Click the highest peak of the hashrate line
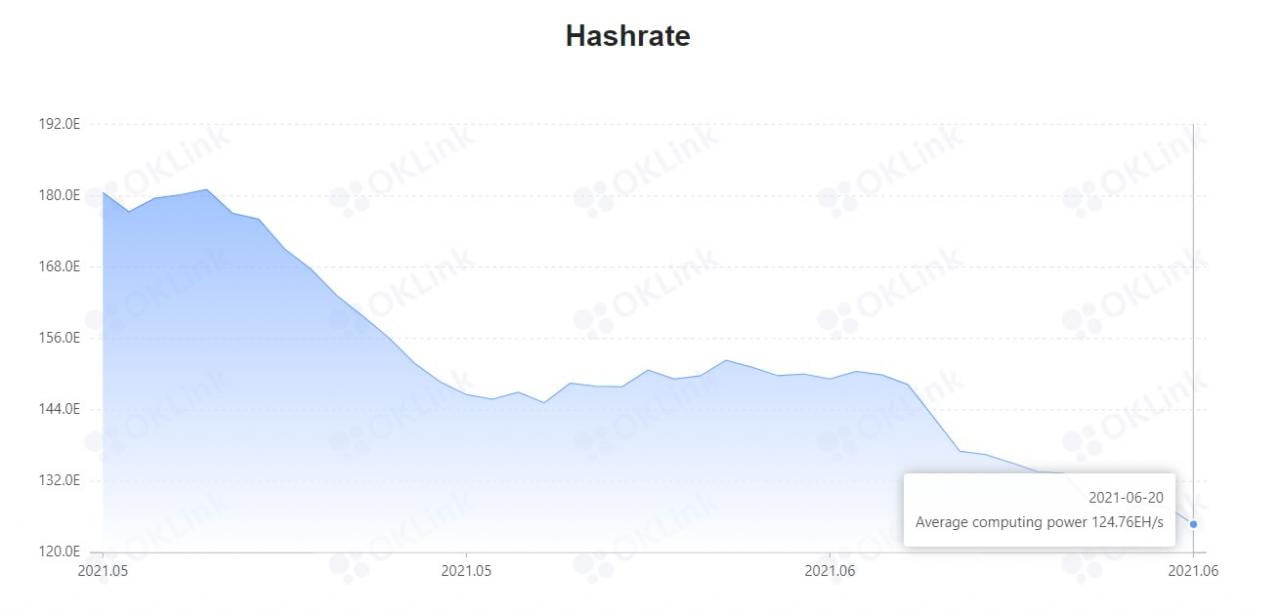Screen dimensions: 1280x612 [206, 189]
